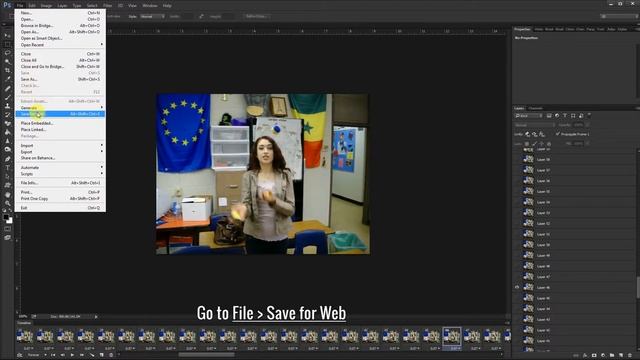This screenshot has height=360, width=640.
Task: Toggle the Lock transparent pixels icon
Action: [x=527, y=144]
